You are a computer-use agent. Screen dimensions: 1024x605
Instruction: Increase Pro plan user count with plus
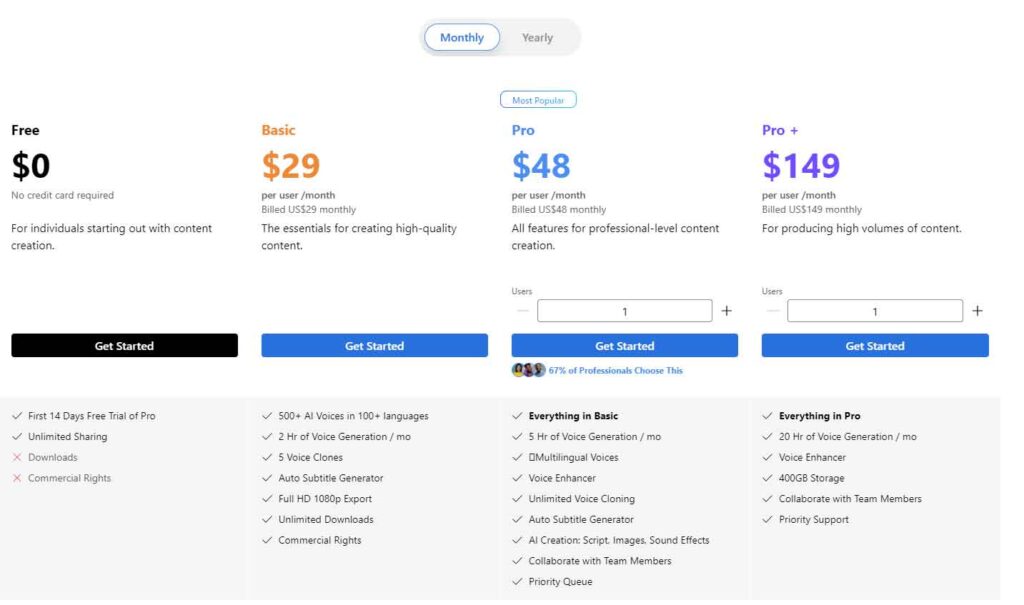[727, 311]
